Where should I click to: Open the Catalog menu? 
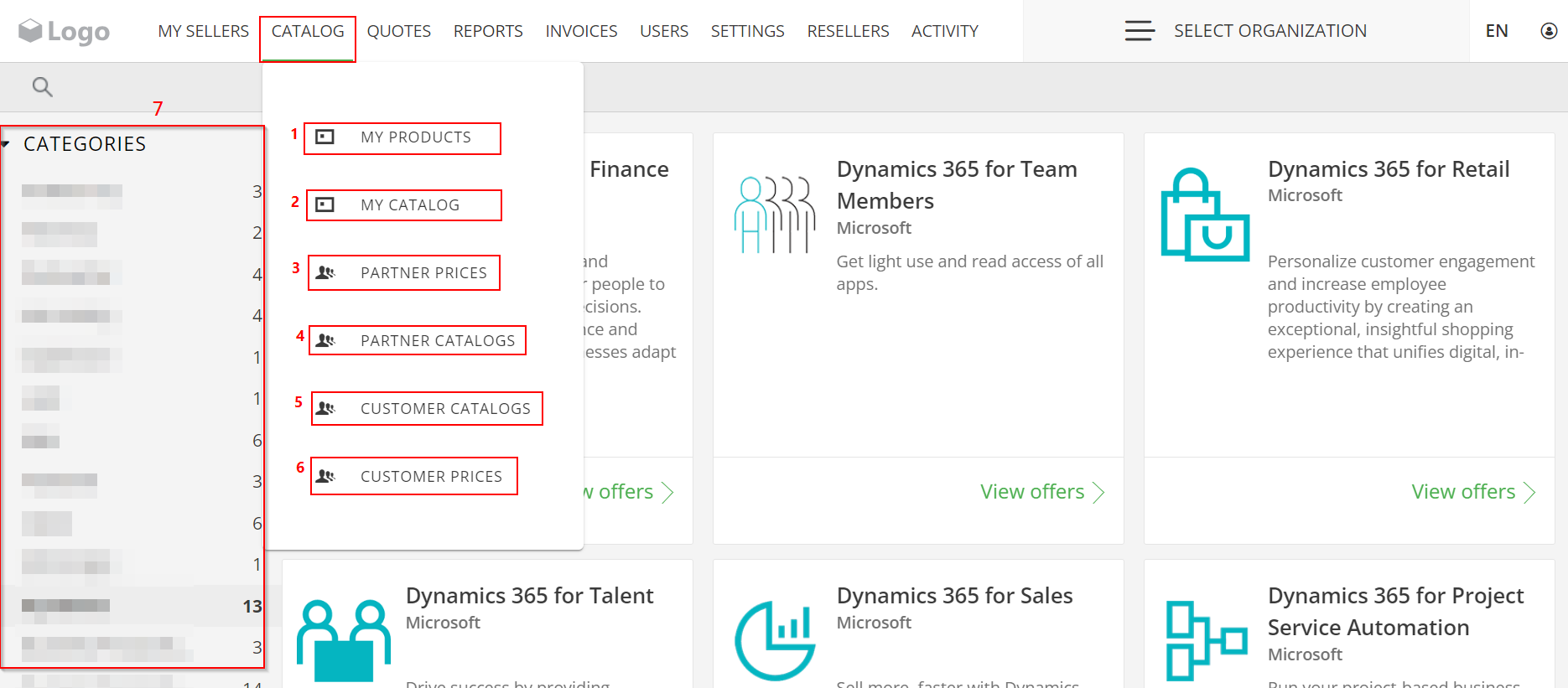point(308,31)
